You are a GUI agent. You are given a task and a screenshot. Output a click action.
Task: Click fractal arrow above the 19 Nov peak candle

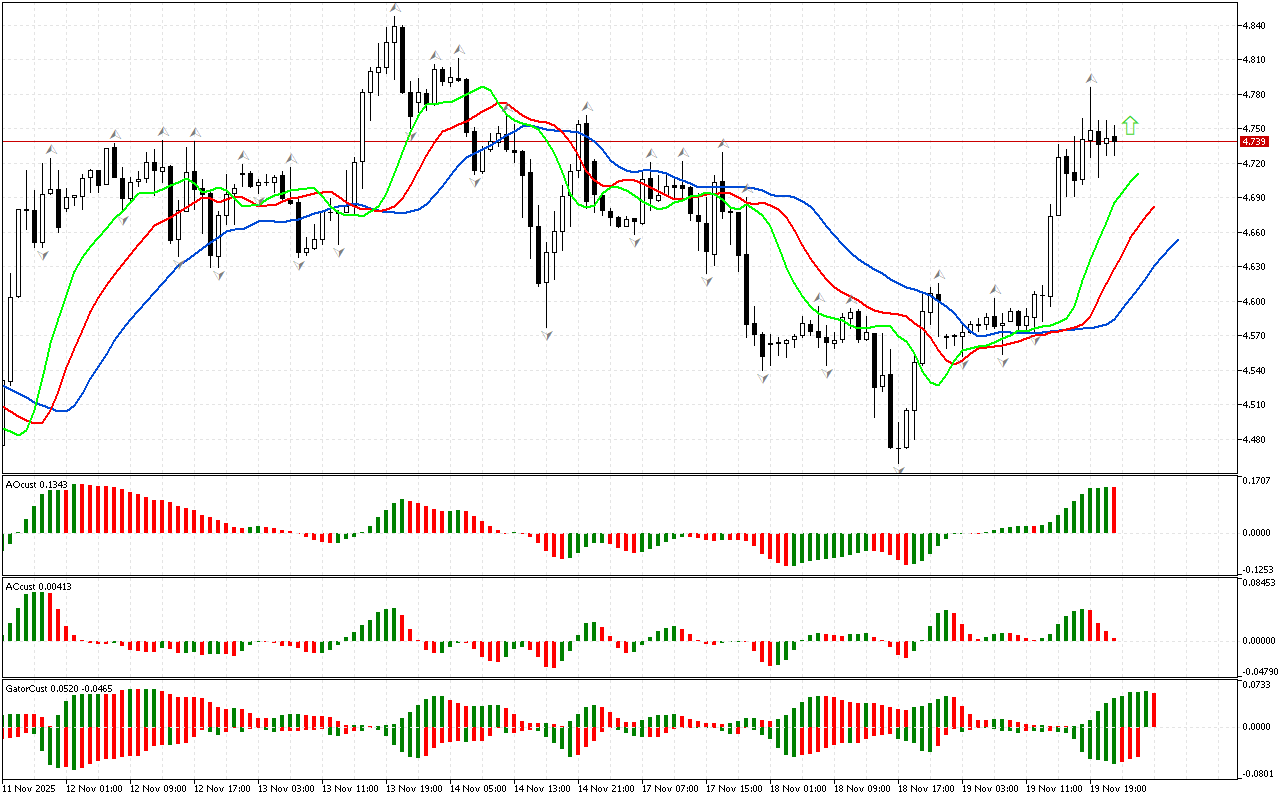pos(1091,78)
